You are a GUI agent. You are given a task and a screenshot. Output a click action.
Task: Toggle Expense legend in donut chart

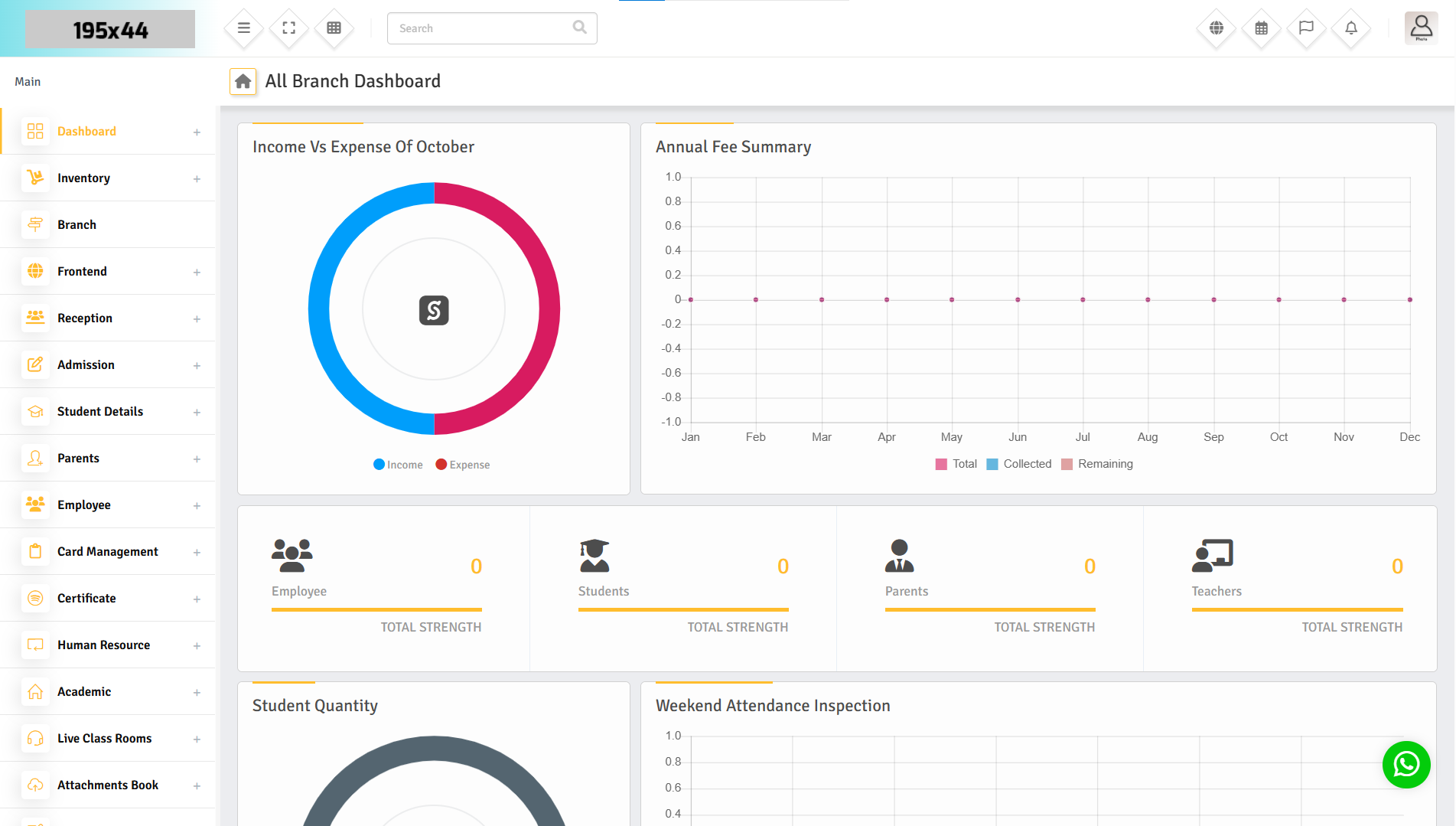click(463, 465)
